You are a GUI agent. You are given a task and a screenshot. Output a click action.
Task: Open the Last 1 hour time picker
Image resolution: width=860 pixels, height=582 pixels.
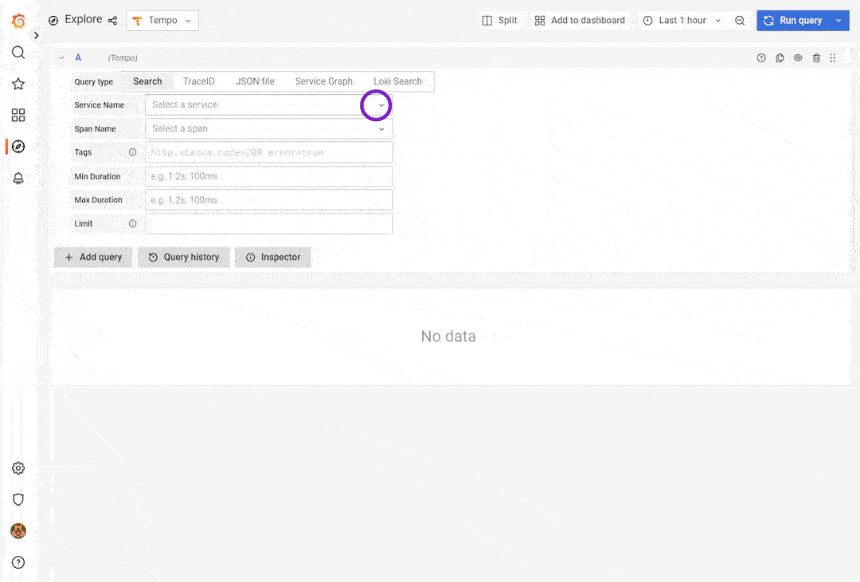[682, 20]
